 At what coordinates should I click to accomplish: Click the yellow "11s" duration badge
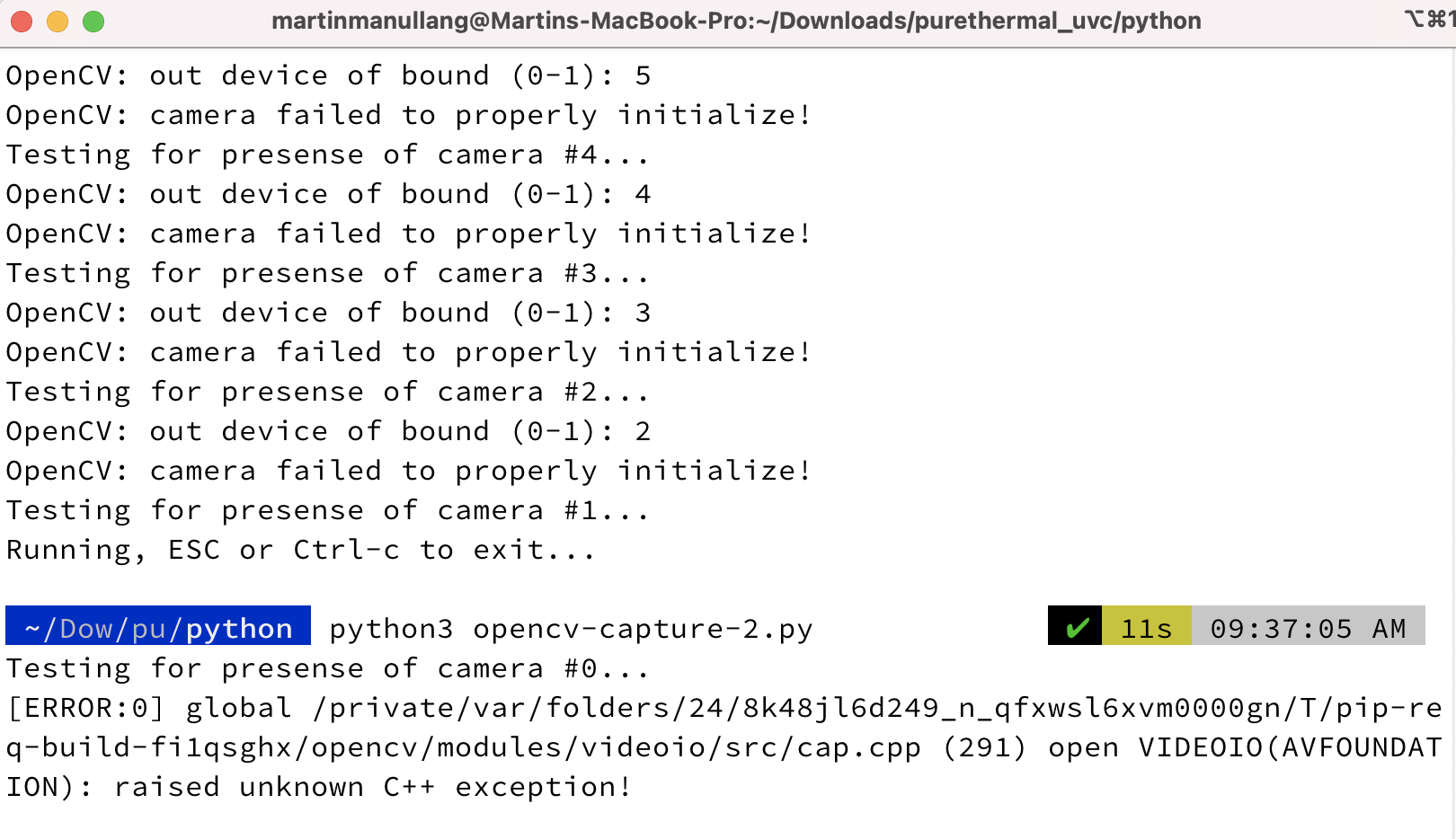click(1145, 628)
